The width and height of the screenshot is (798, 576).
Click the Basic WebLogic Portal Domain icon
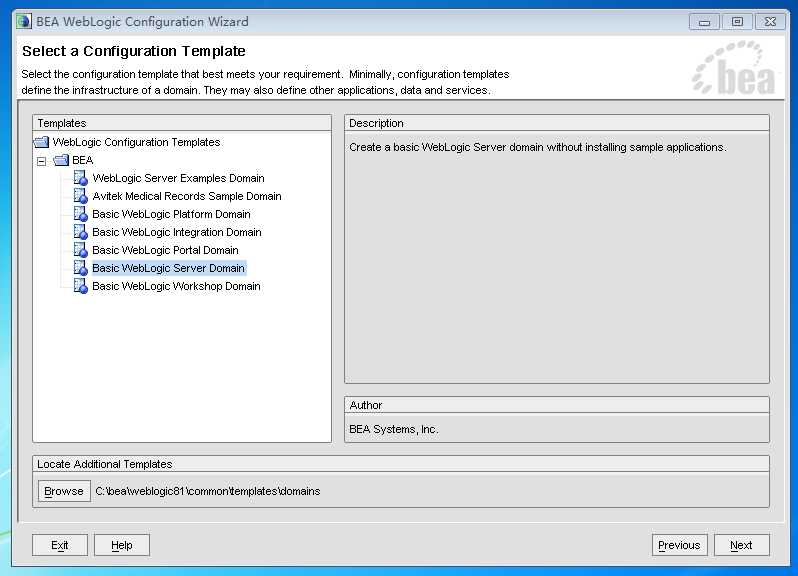click(x=80, y=250)
